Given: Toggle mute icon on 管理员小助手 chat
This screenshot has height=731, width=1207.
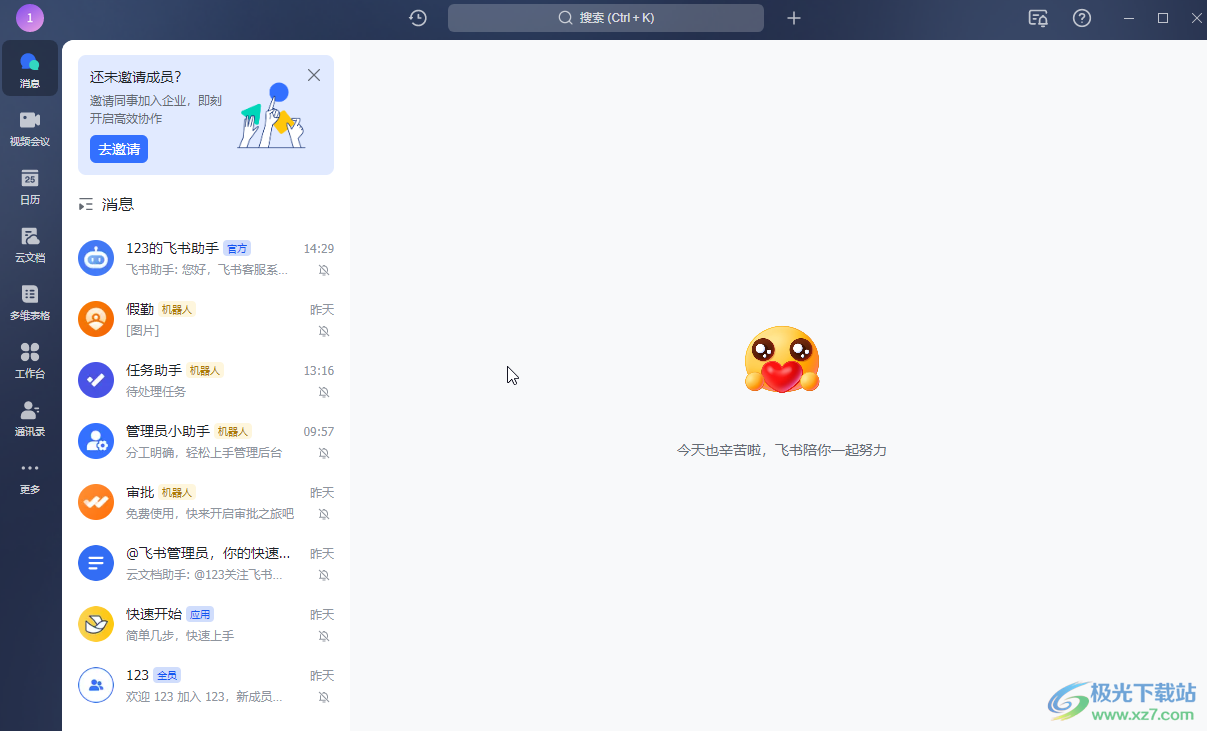Looking at the screenshot, I should (324, 453).
